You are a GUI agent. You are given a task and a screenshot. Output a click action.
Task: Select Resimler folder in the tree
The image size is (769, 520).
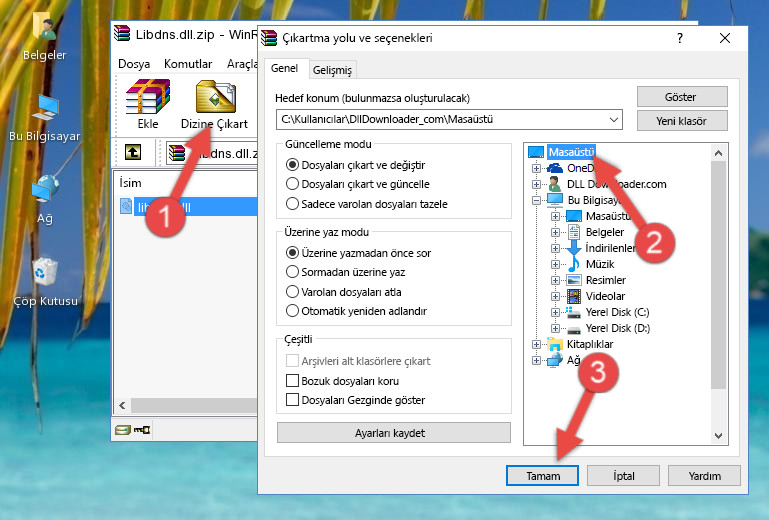pos(605,280)
